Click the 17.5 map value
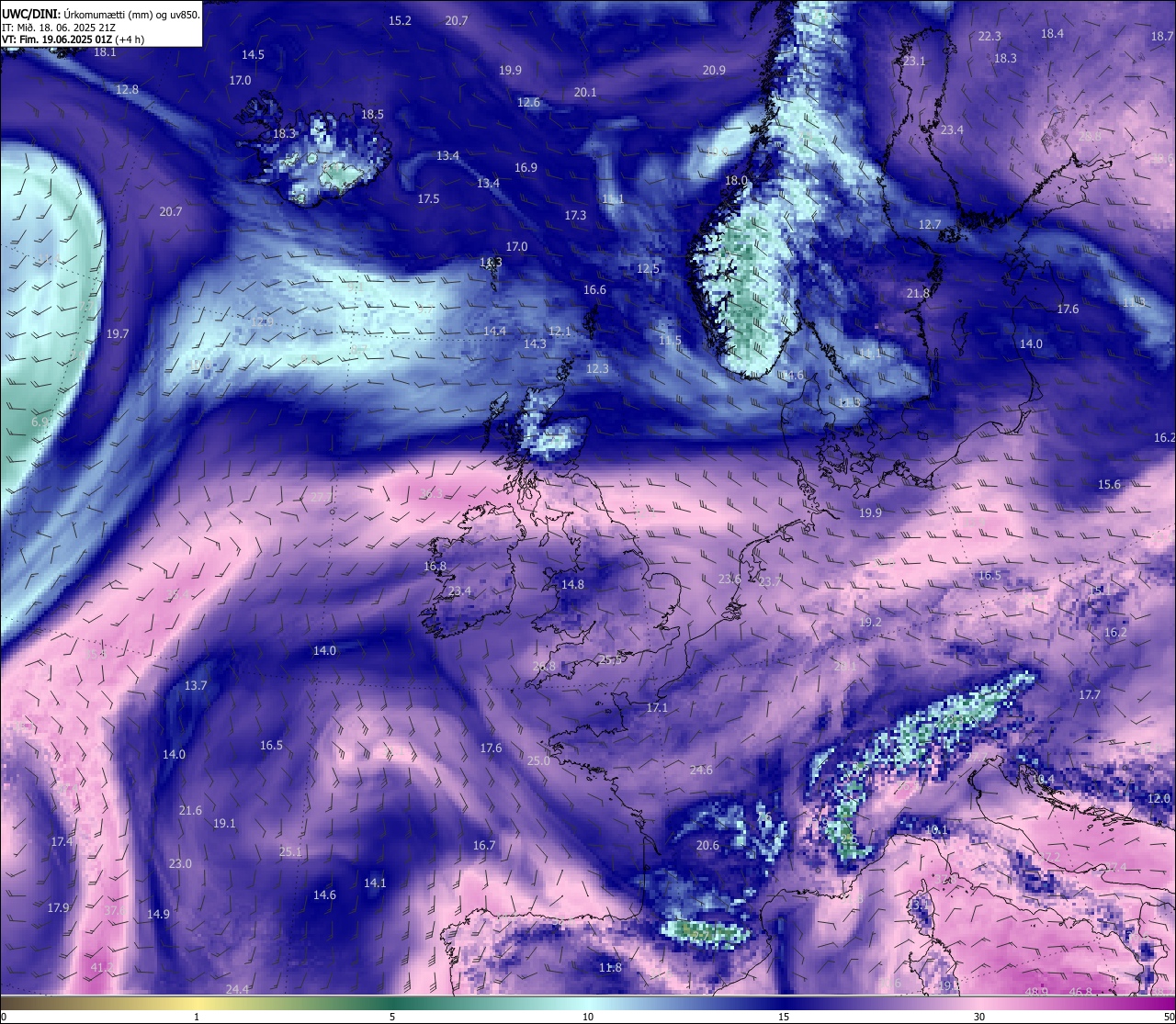This screenshot has height=1024, width=1176. tap(428, 198)
